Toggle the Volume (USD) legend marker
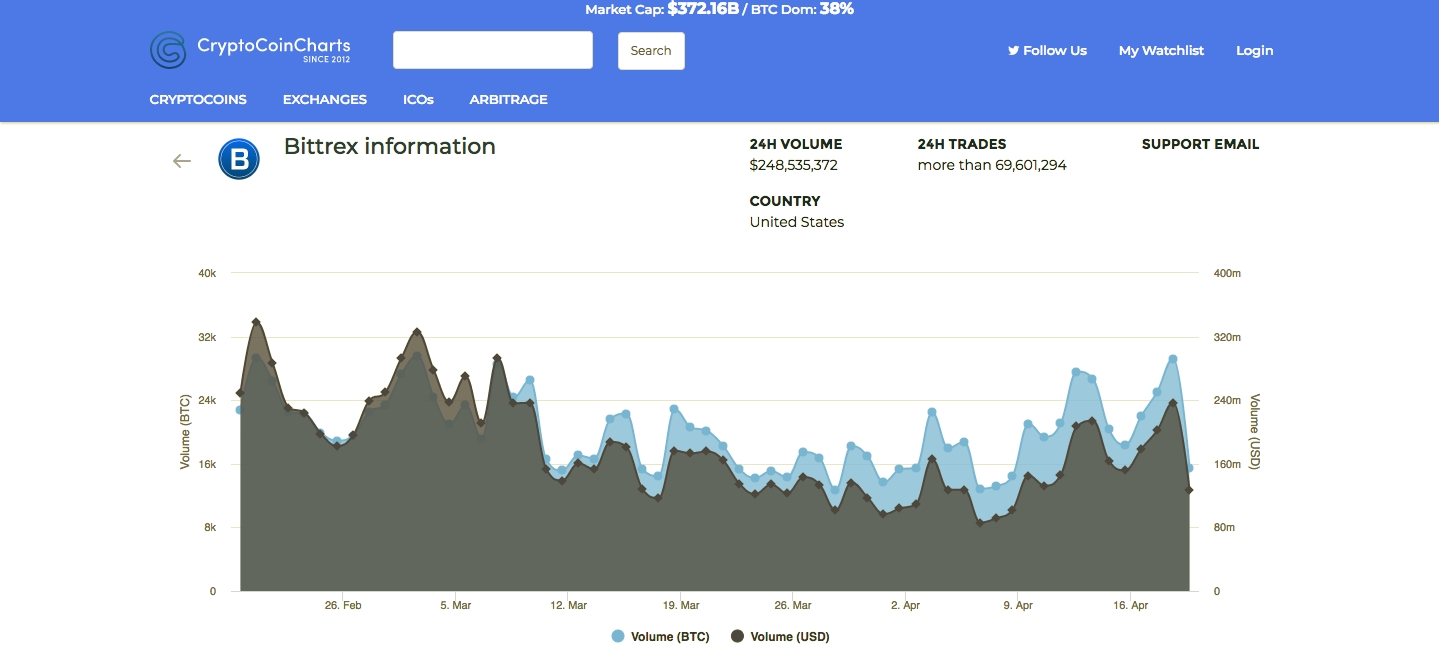This screenshot has width=1439, height=659. [738, 636]
